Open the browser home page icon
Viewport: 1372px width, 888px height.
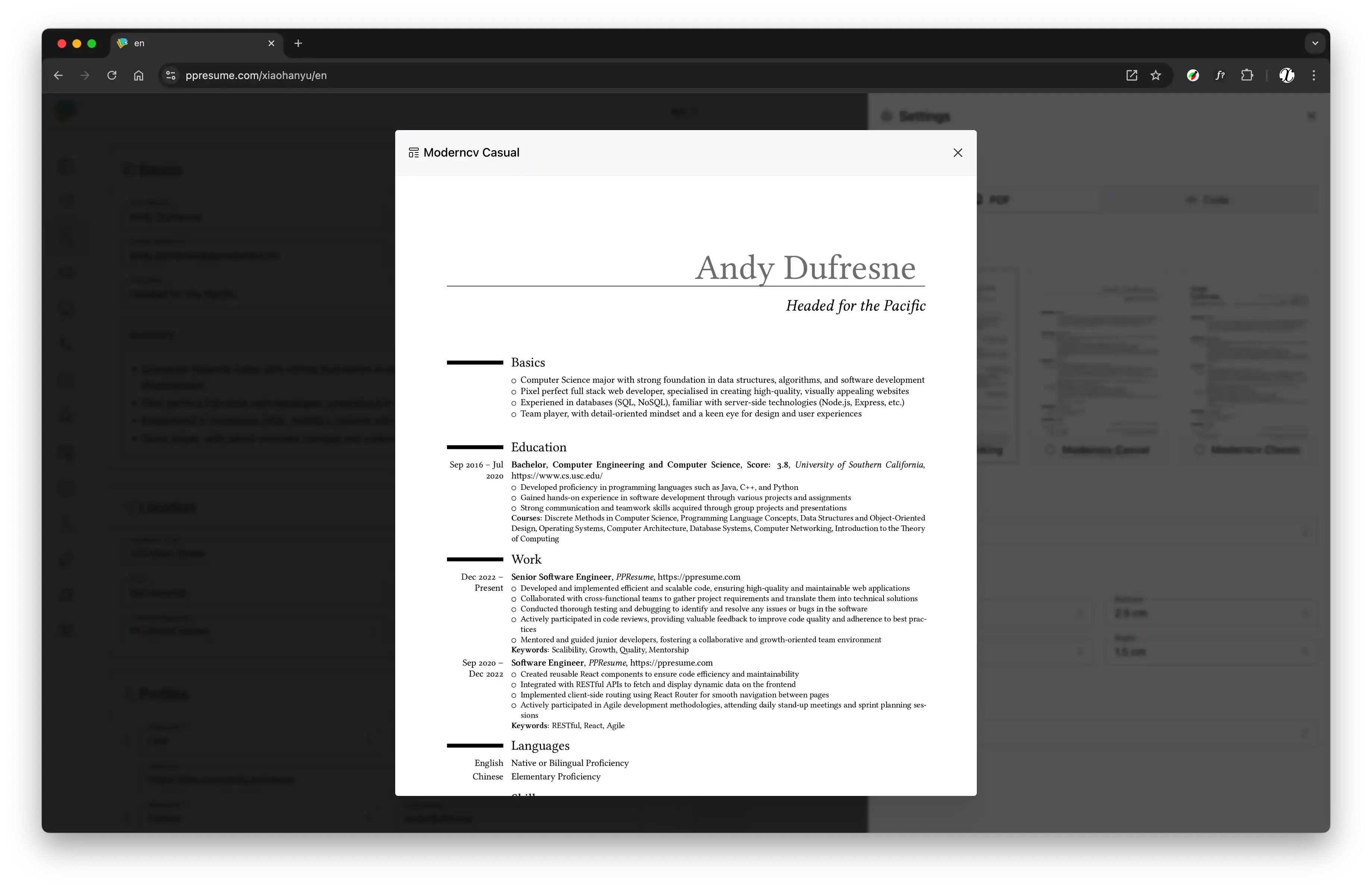[x=138, y=75]
